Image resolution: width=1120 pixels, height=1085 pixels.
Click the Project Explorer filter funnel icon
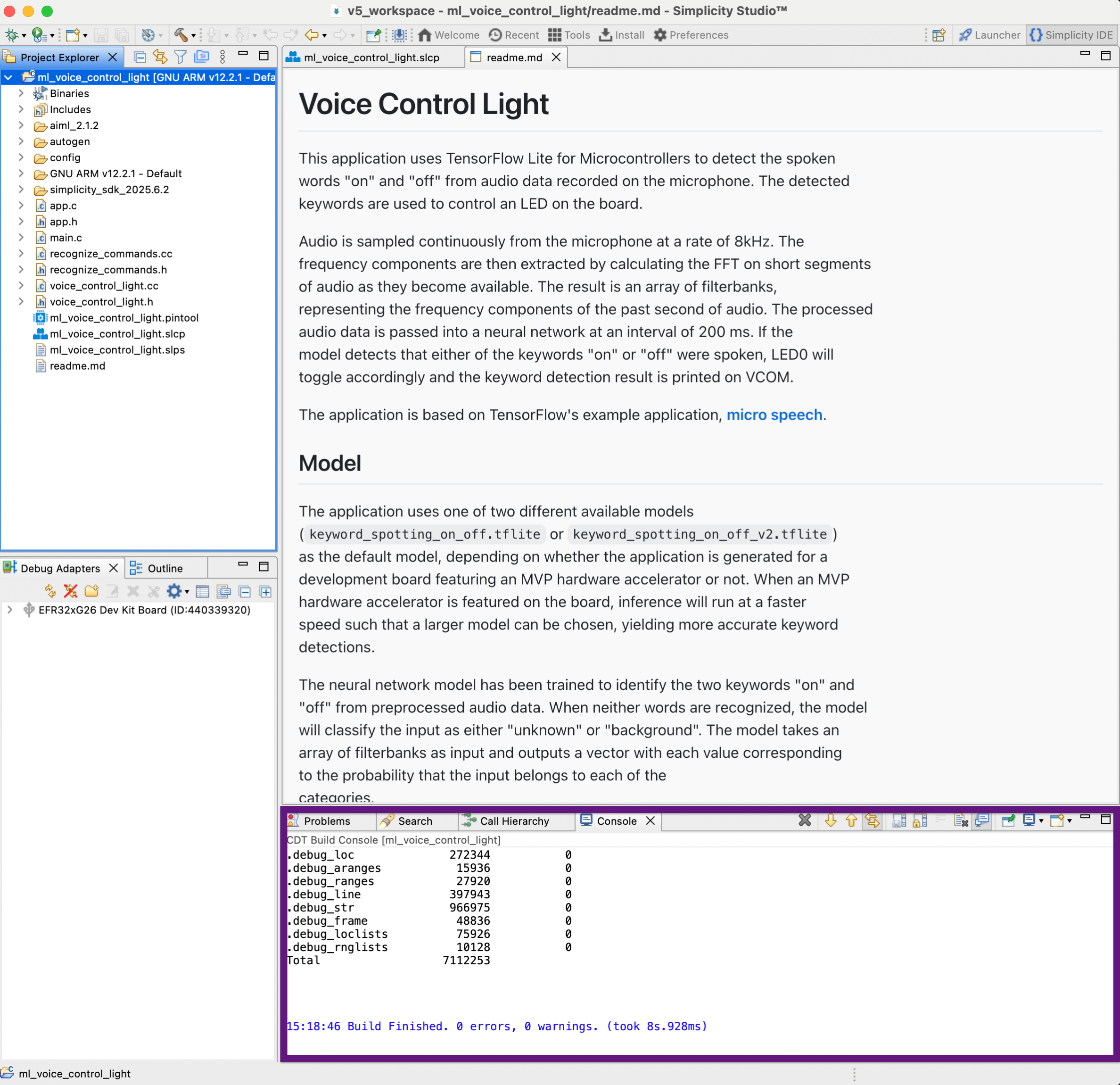click(x=181, y=57)
